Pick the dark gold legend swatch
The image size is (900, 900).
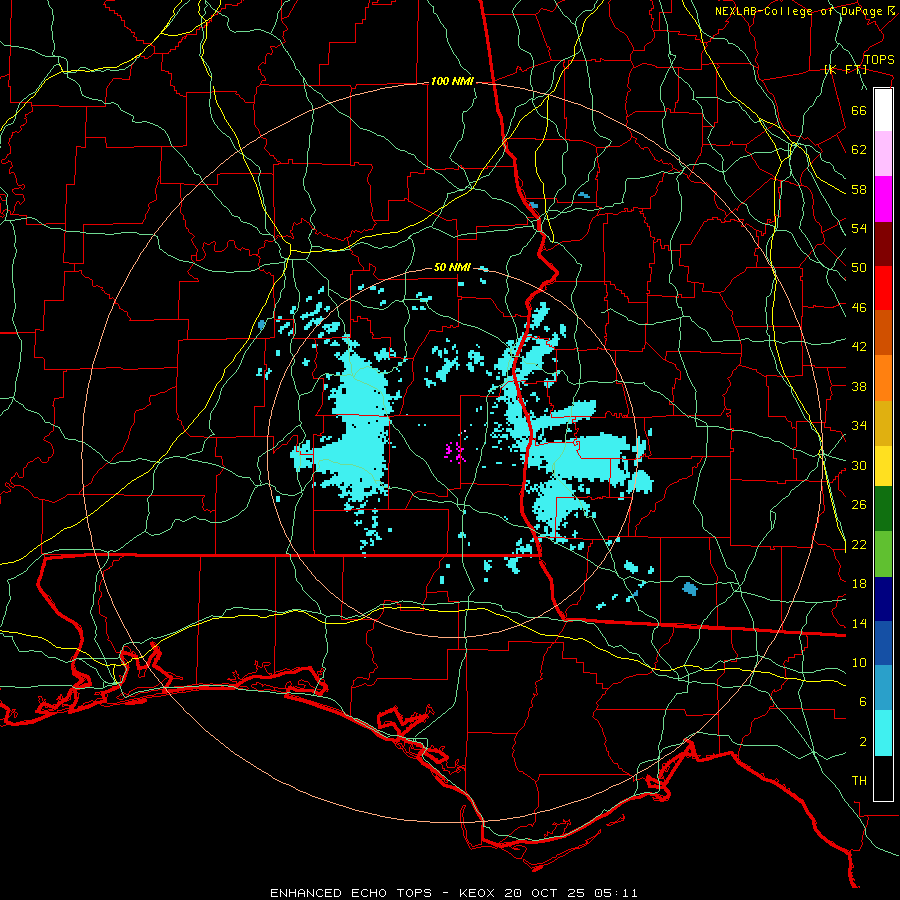click(883, 422)
